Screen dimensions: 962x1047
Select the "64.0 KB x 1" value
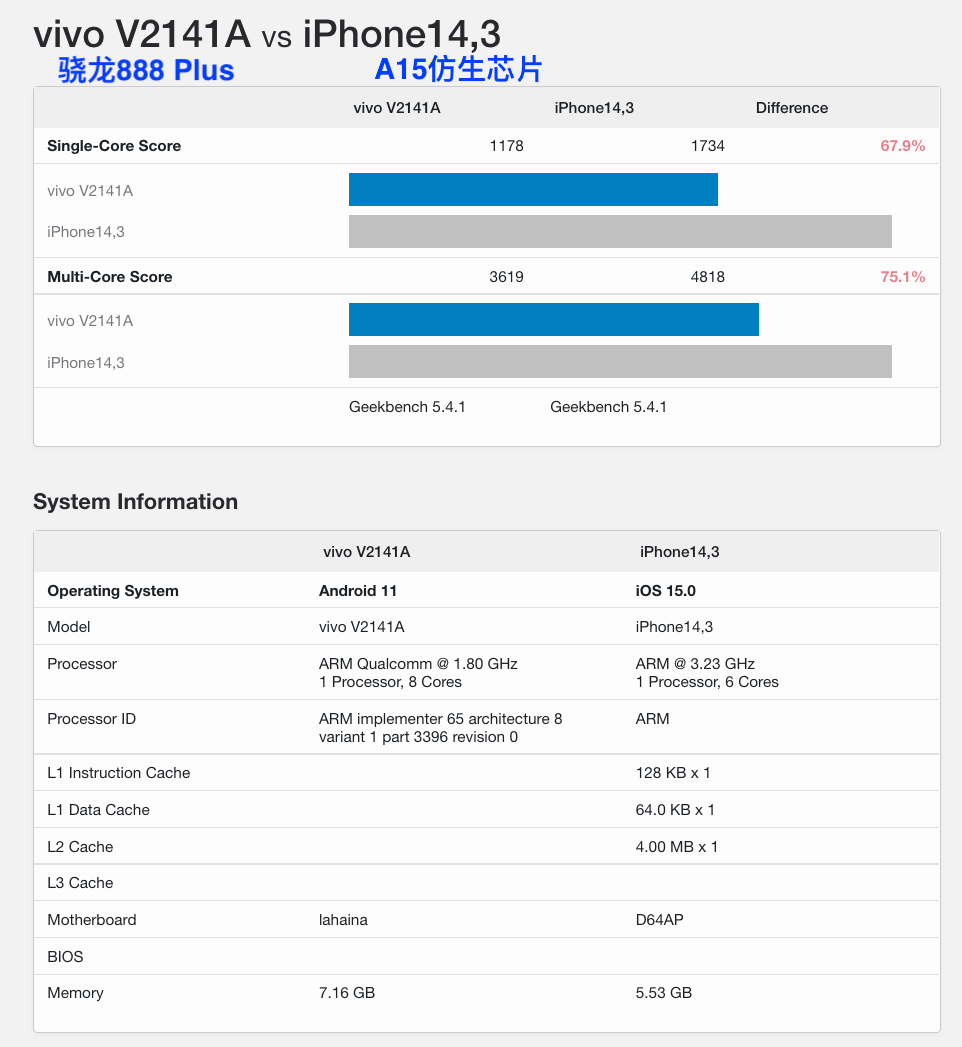click(675, 810)
